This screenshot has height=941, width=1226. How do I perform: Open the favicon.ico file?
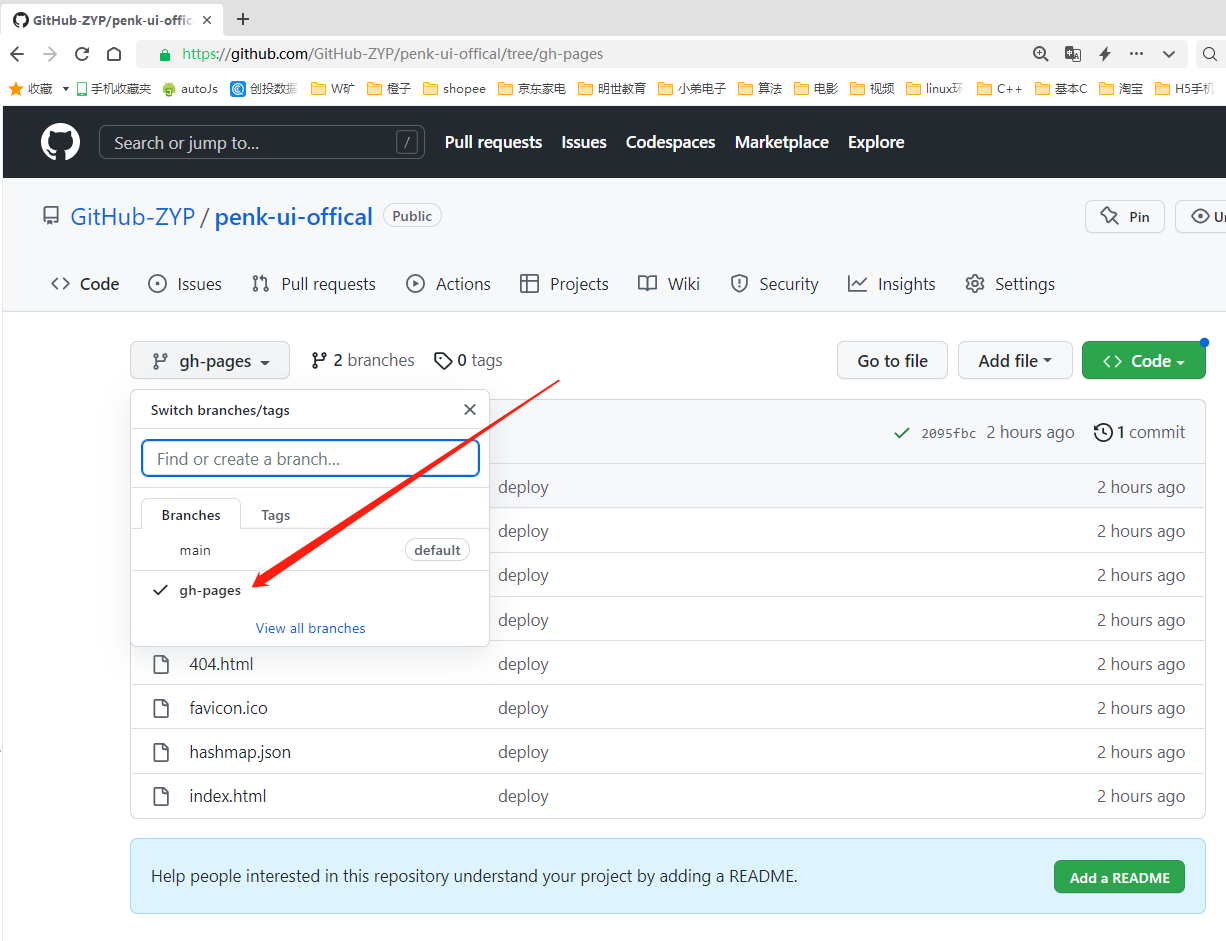tap(228, 708)
